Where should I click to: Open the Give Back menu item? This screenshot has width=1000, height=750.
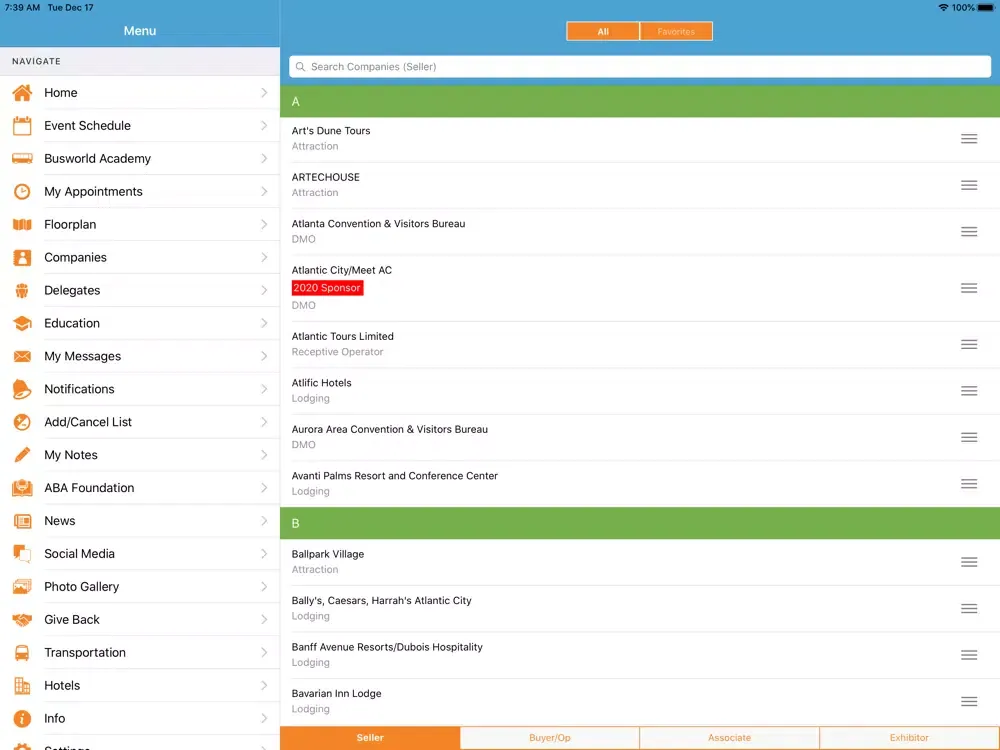click(140, 620)
